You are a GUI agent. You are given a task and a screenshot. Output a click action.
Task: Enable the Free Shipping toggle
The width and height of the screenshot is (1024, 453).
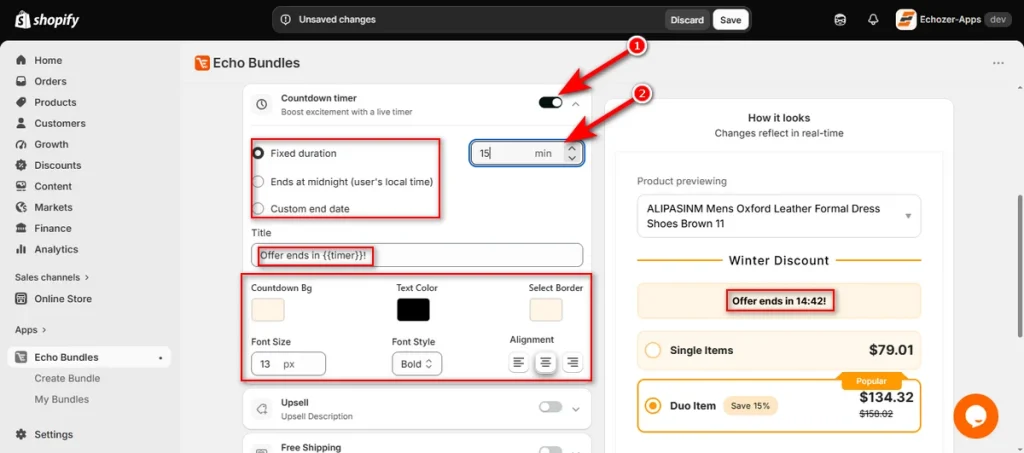pos(550,450)
